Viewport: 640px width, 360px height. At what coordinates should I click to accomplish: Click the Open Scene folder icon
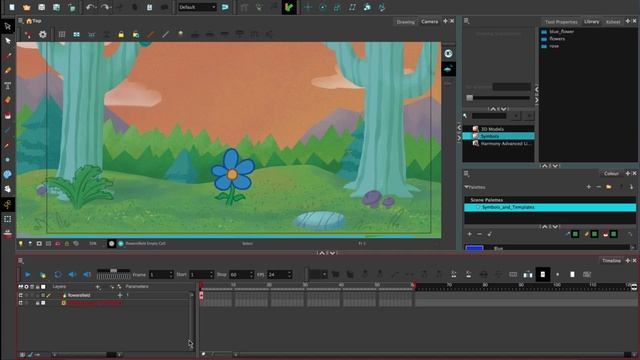27,7
